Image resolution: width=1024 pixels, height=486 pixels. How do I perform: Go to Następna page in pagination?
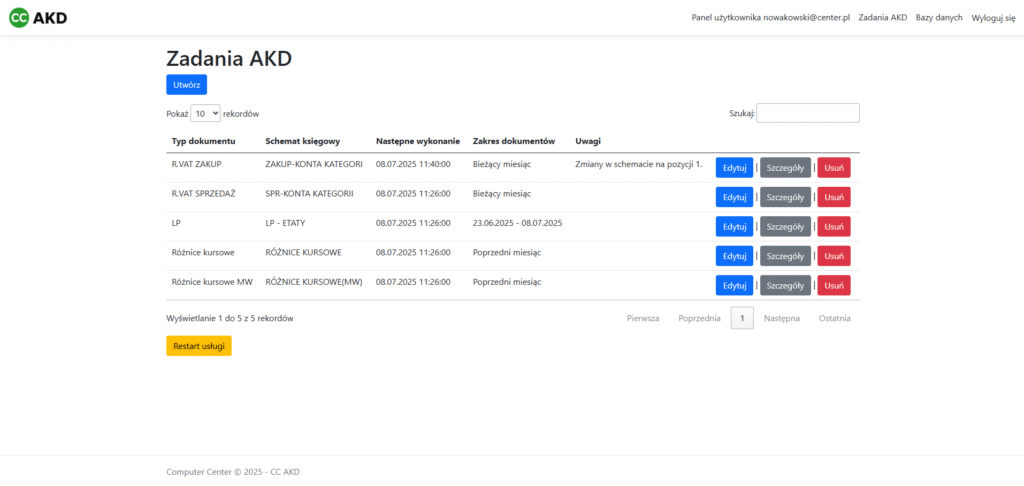[781, 318]
